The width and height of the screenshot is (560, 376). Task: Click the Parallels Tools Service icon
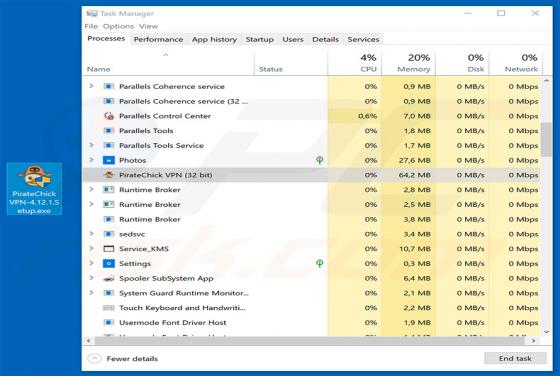tap(109, 145)
